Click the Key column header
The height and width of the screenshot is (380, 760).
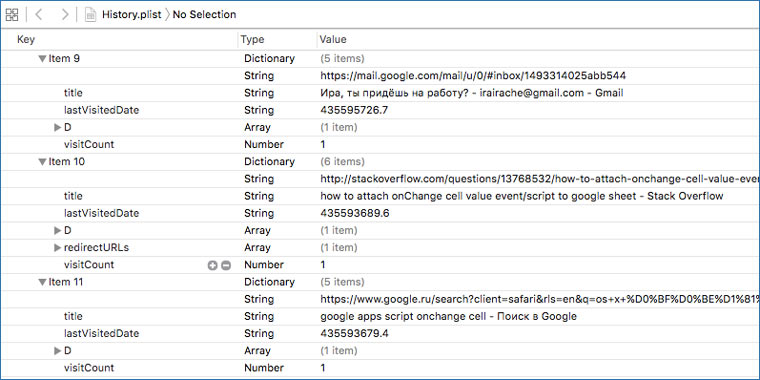[26, 39]
